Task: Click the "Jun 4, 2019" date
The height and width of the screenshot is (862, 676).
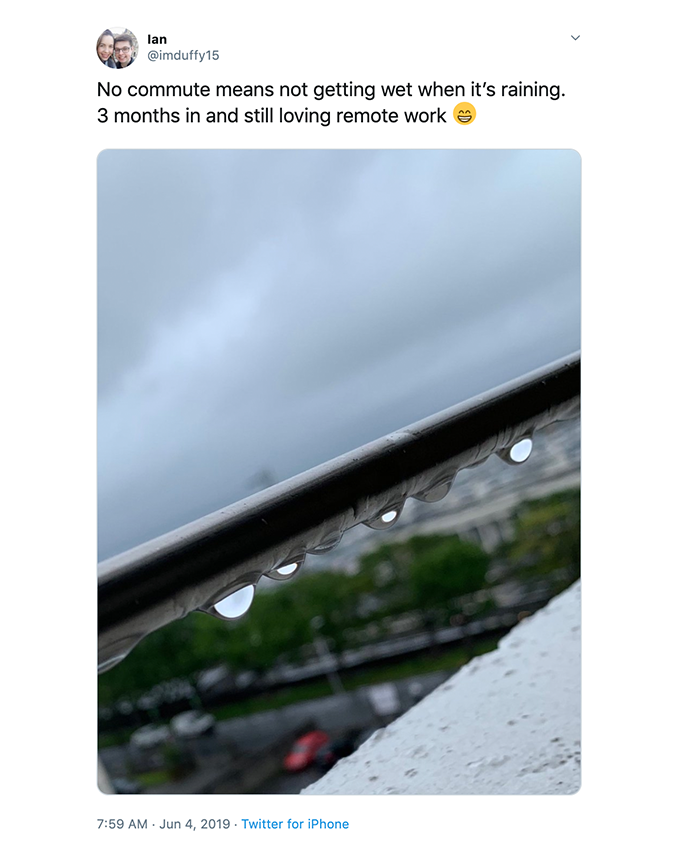Action: [195, 824]
